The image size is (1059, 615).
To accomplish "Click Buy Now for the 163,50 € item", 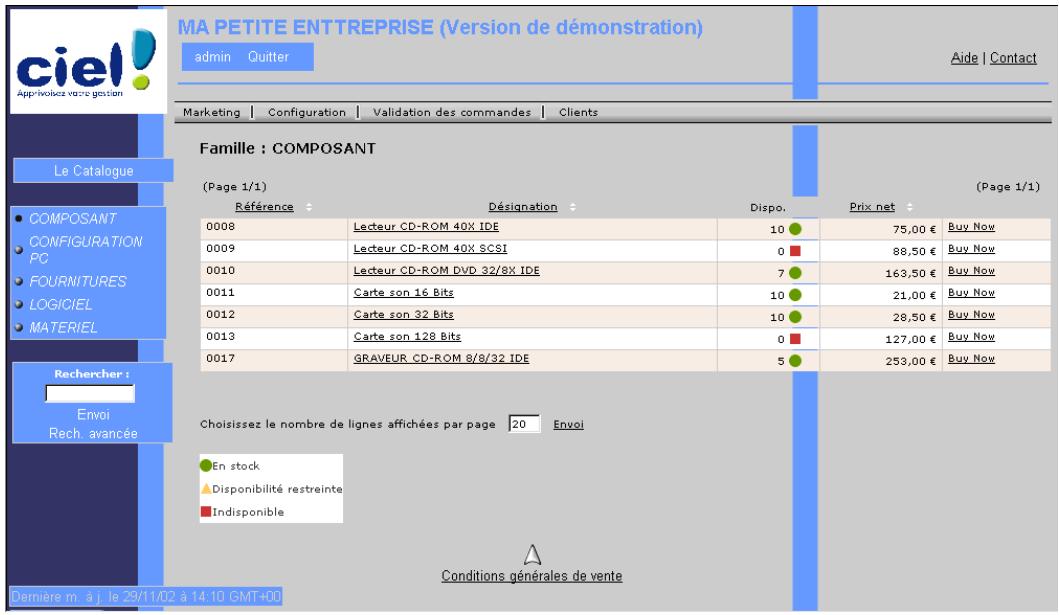I will tap(971, 271).
